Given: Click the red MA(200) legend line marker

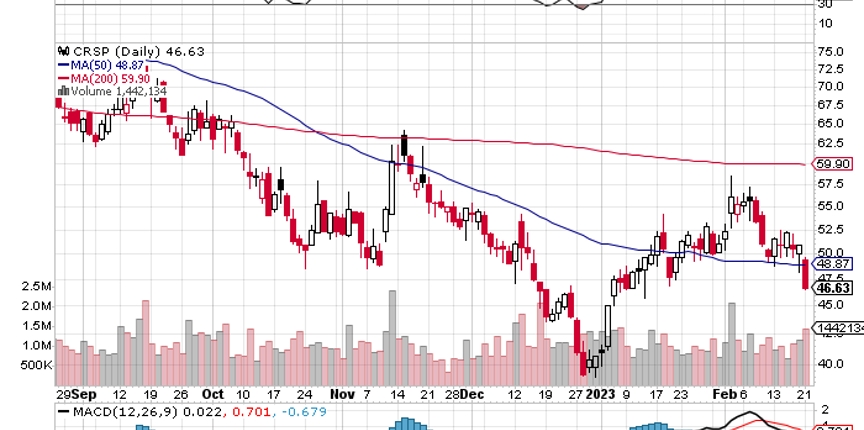Looking at the screenshot, I should pyautogui.click(x=64, y=78).
